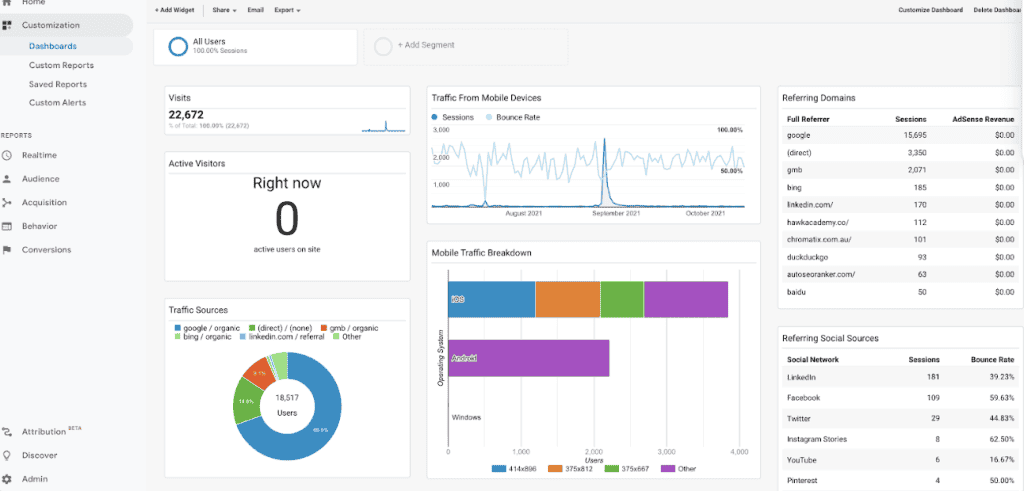Screen dimensions: 1024x491
Task: Expand the Share dropdown menu
Action: click(224, 10)
